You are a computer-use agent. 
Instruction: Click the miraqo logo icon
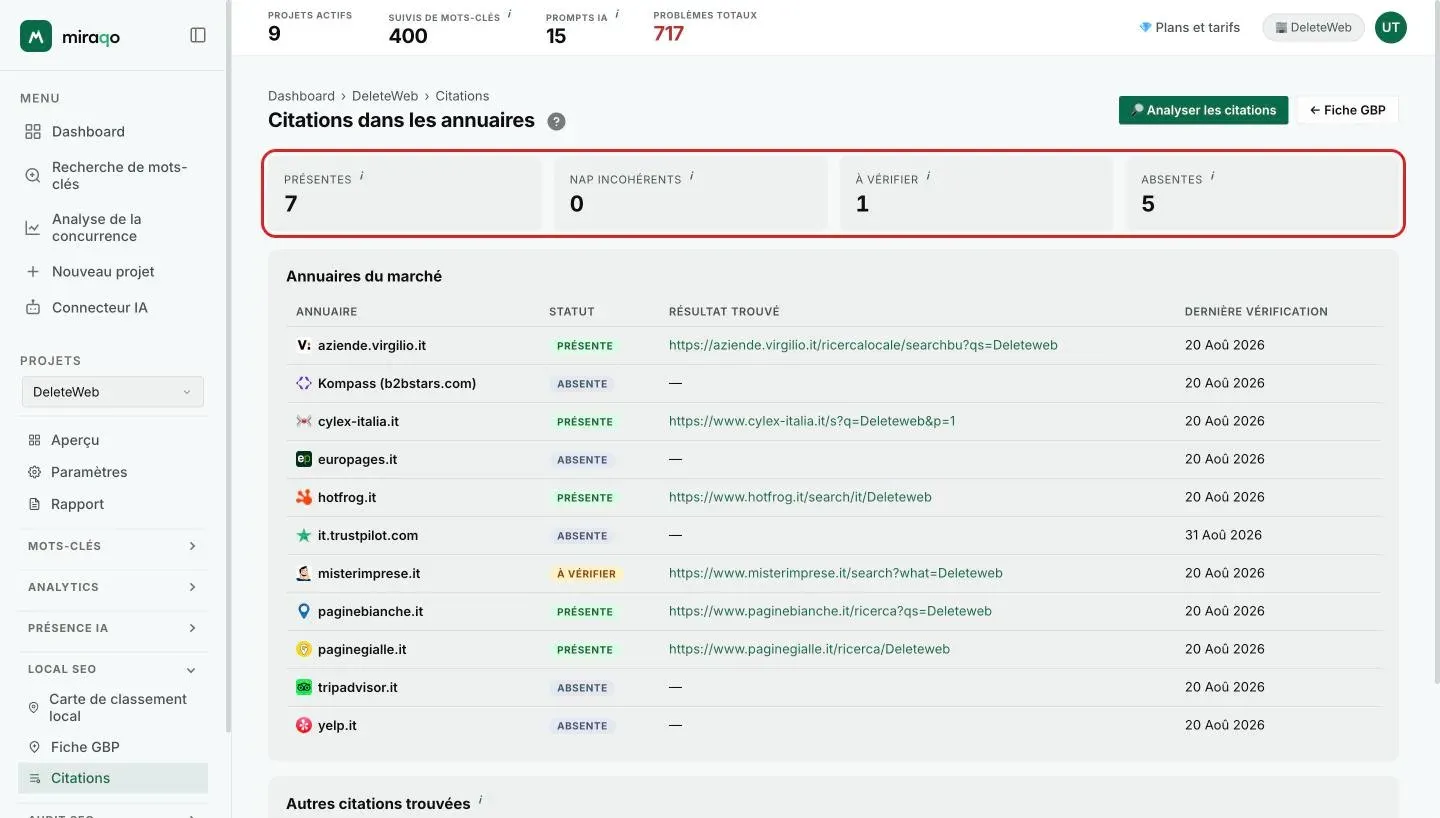coord(36,36)
